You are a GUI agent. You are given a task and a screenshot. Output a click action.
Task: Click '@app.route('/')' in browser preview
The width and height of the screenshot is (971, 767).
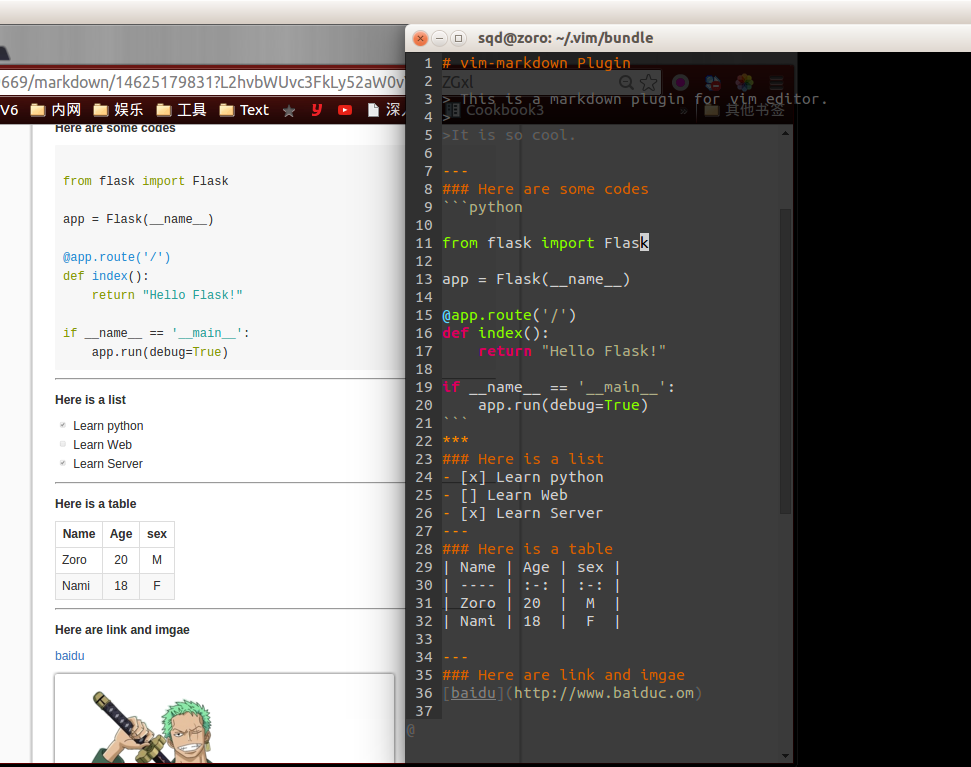pyautogui.click(x=116, y=257)
